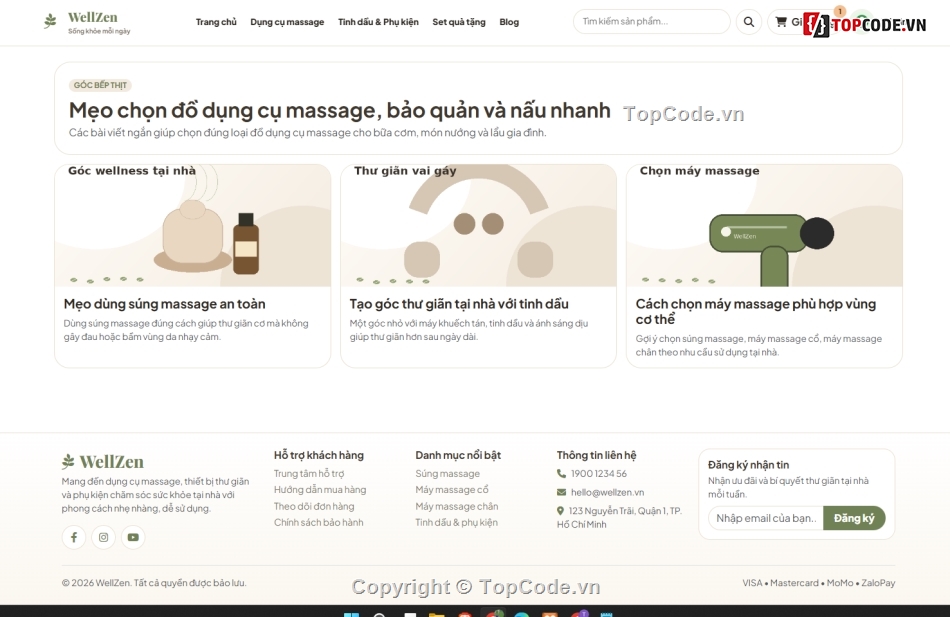Click the phone icon beside 1900 1234 56
This screenshot has height=617, width=950.
561,473
